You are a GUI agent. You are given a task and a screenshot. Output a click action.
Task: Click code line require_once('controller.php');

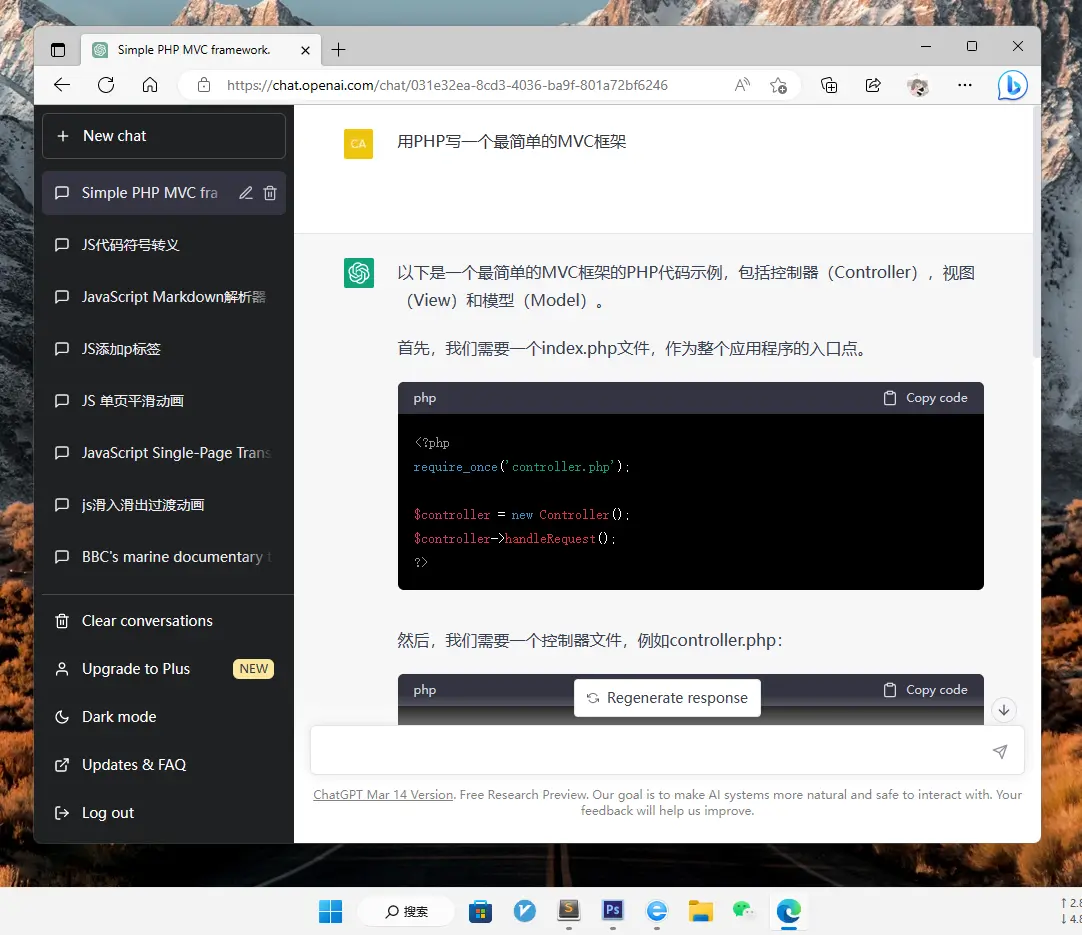tap(521, 467)
